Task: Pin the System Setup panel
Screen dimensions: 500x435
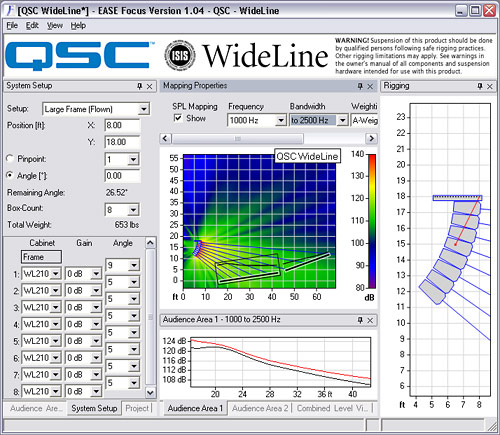Action: pos(140,86)
